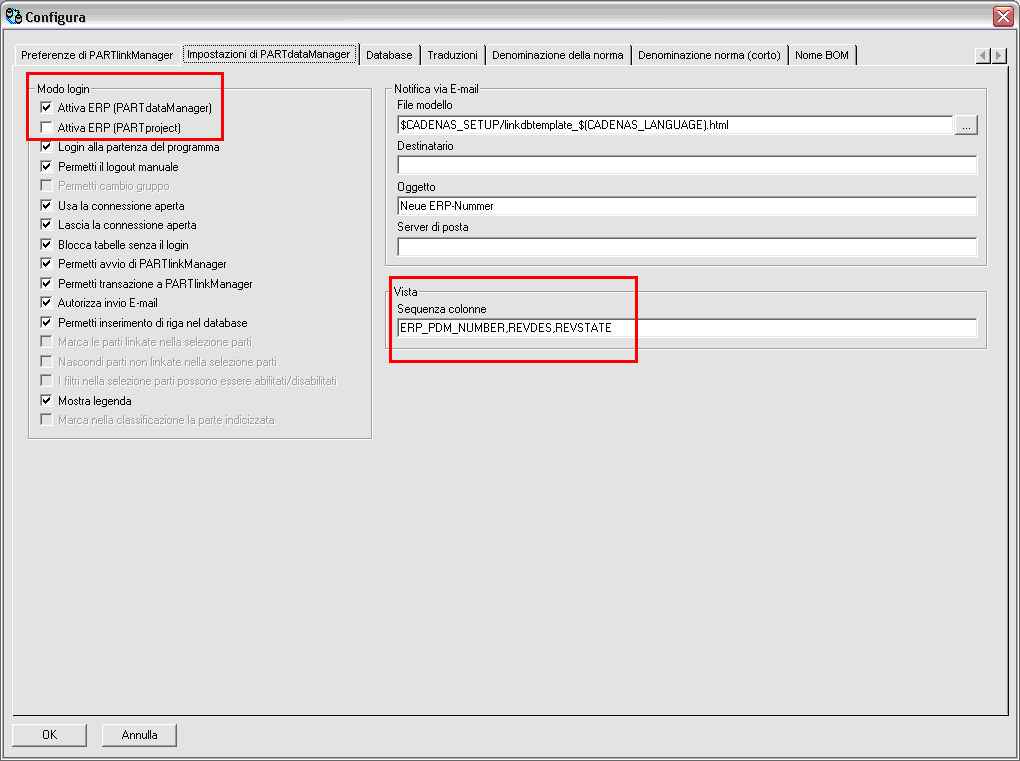
Task: Enable Attiva ERP (PARTproject) checkbox
Action: [46, 127]
